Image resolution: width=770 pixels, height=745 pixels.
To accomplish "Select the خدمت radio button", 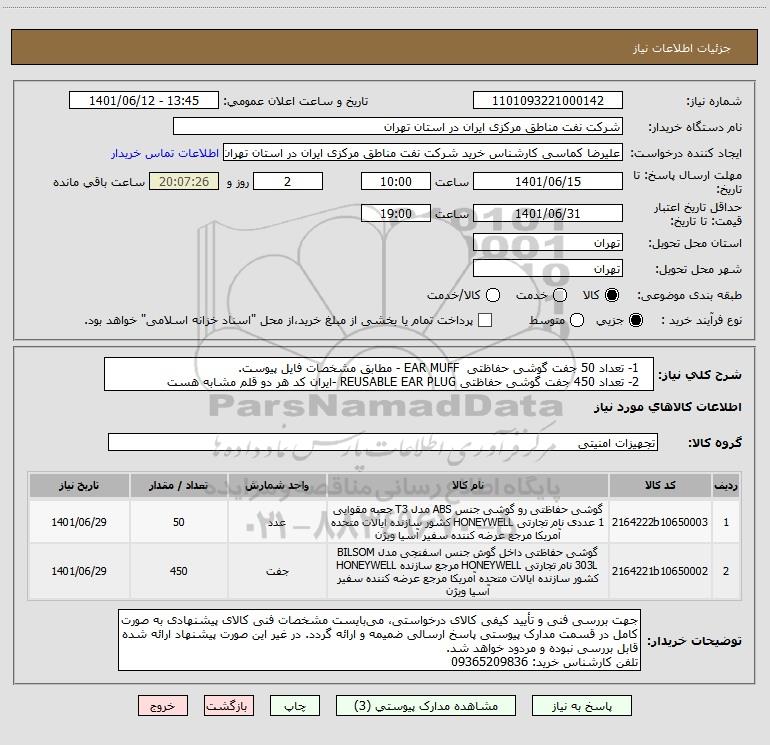I will pos(560,295).
